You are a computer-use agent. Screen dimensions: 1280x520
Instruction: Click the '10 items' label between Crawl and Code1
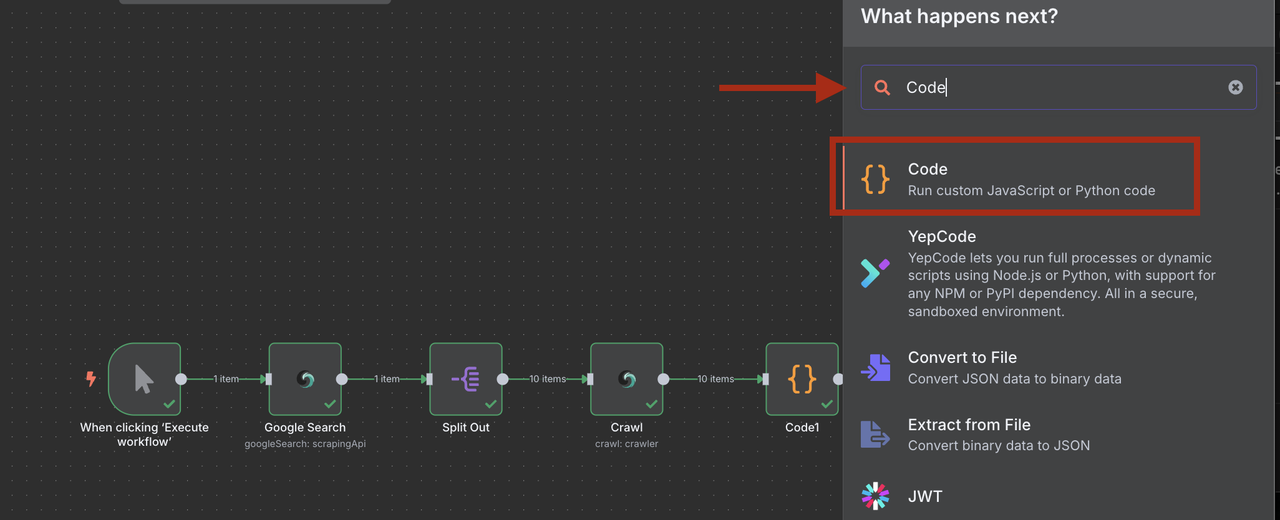pos(715,379)
